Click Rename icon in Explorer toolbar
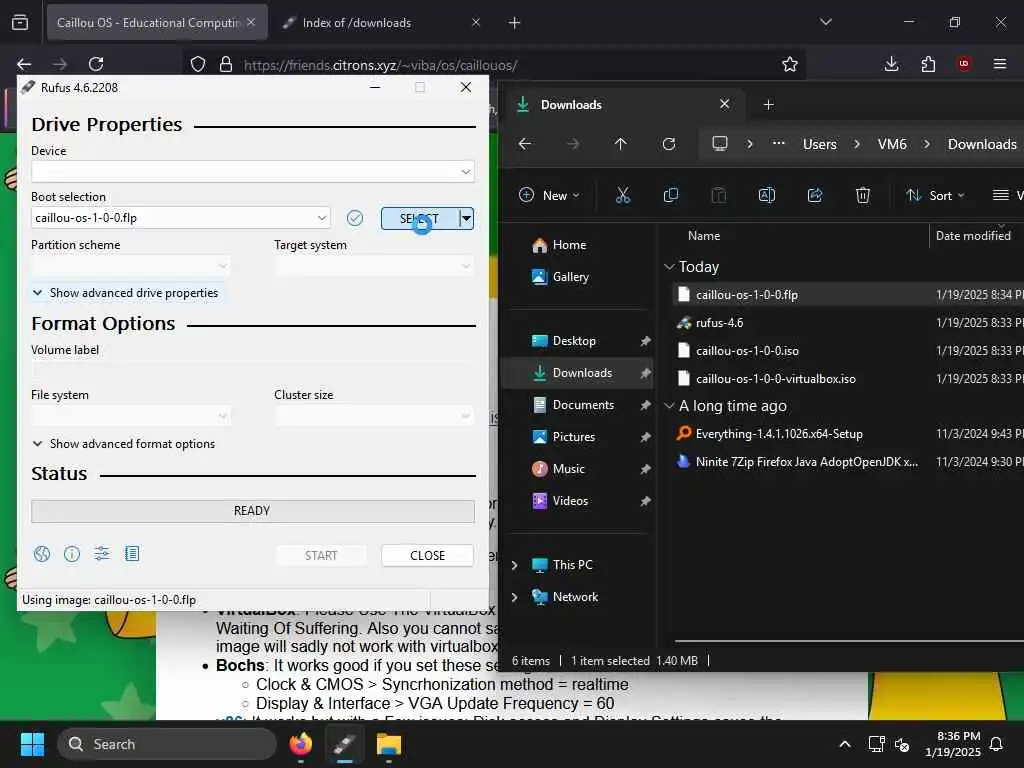 767,195
